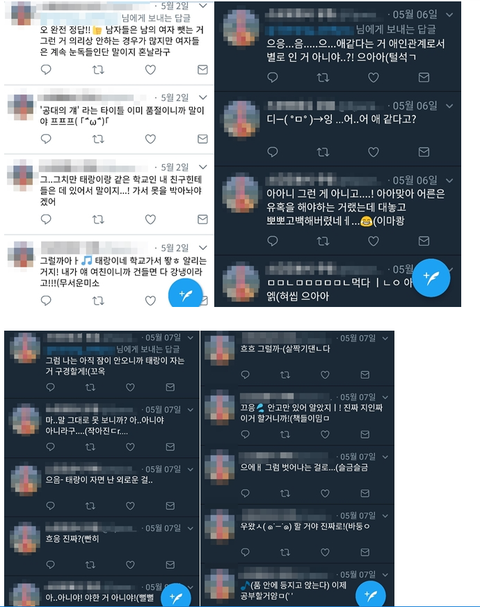Retweet the '뽀뽀고백해버렸네' tweet

323,241
